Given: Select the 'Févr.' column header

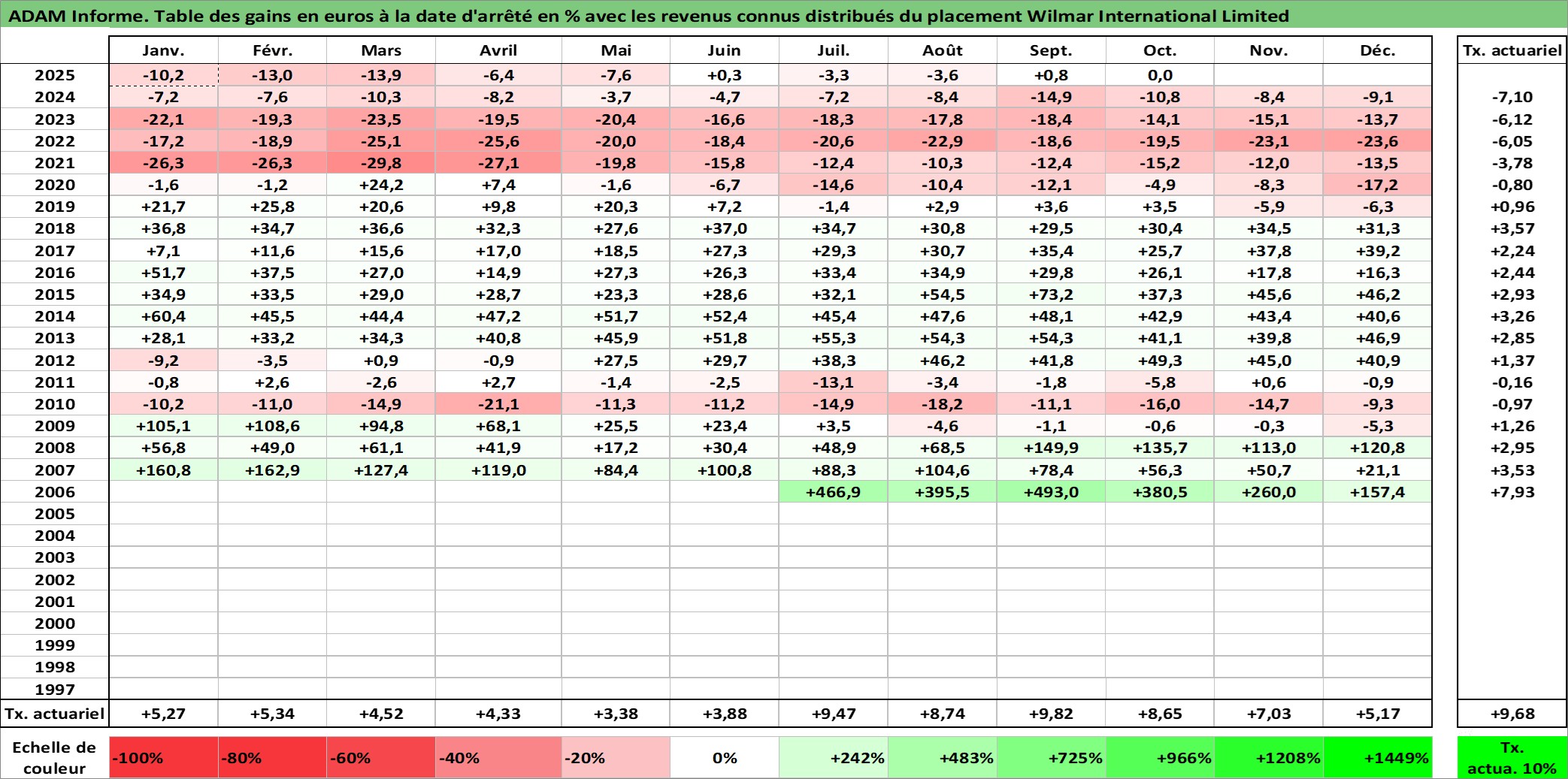Looking at the screenshot, I should pos(272,50).
